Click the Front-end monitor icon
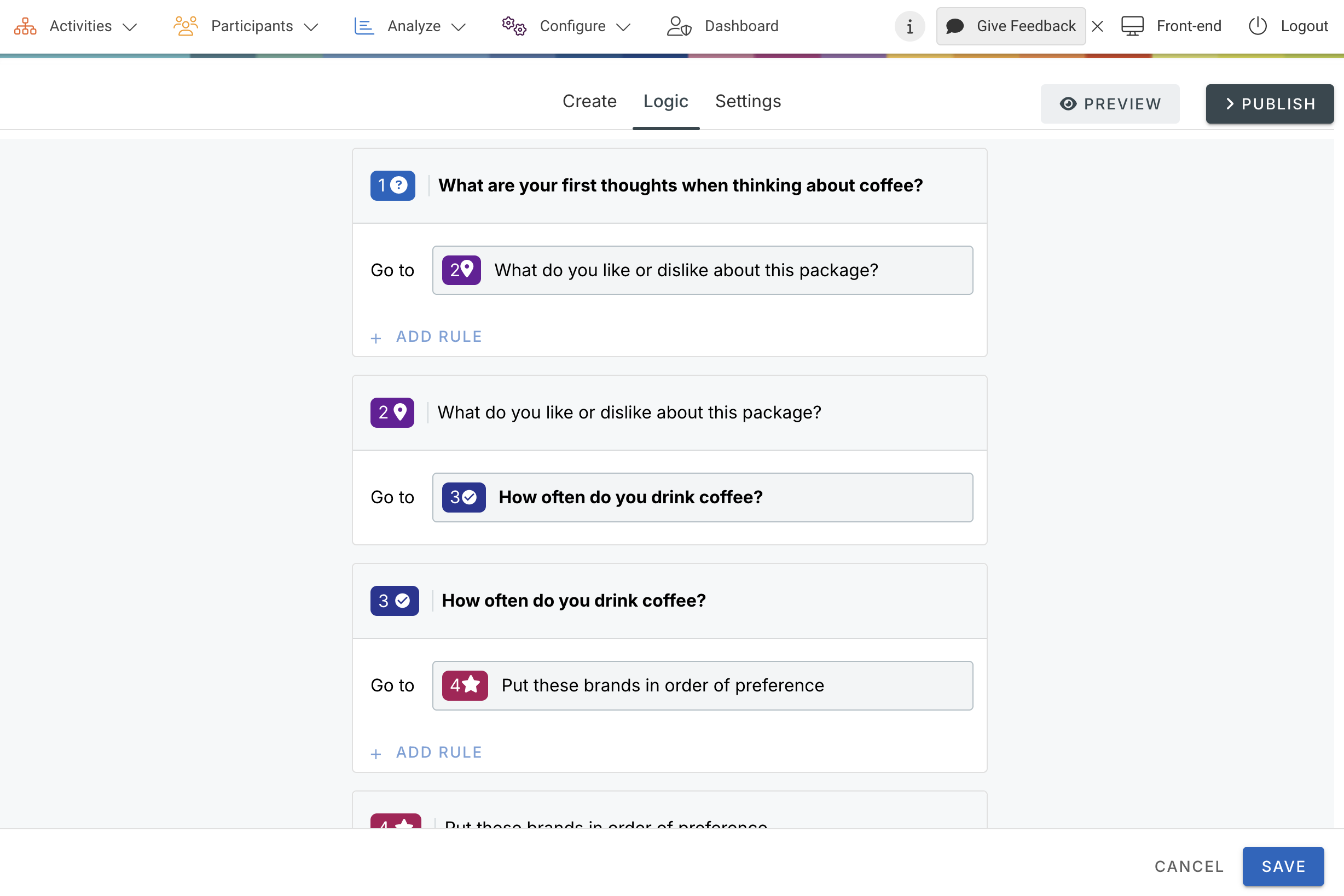1344x896 pixels. click(x=1132, y=26)
